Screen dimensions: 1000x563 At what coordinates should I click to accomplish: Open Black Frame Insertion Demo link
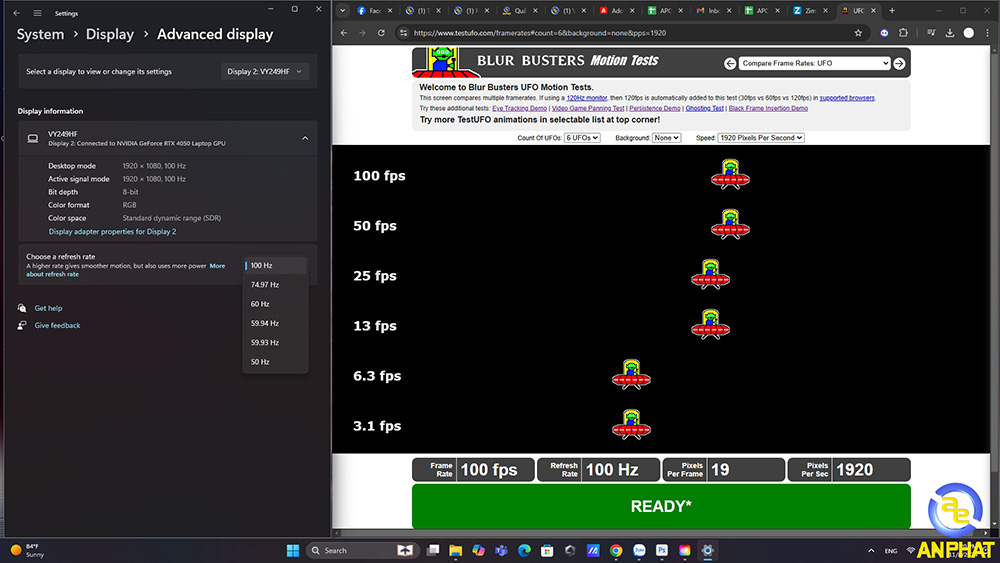tap(768, 108)
